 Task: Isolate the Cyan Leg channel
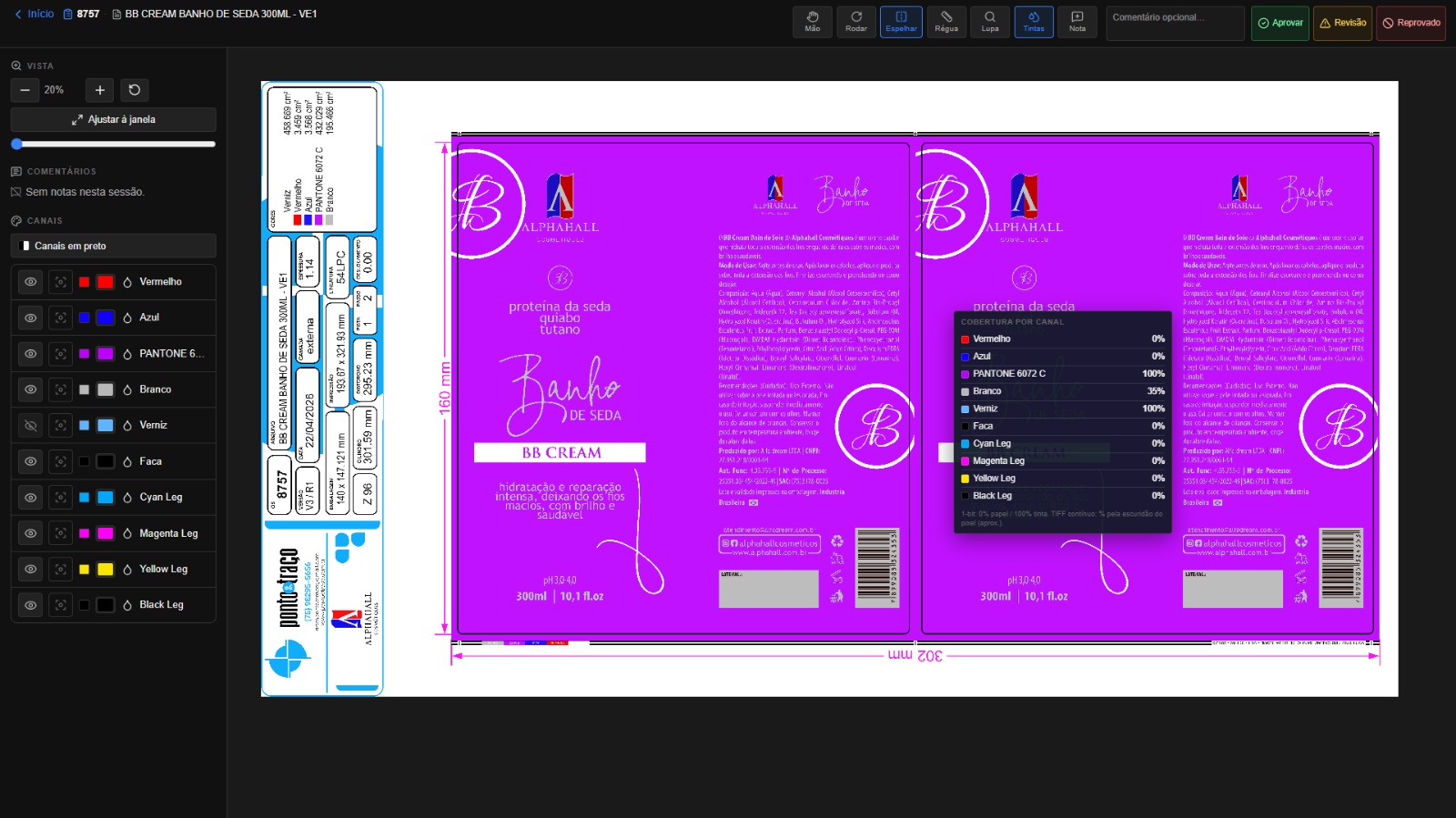tap(60, 498)
